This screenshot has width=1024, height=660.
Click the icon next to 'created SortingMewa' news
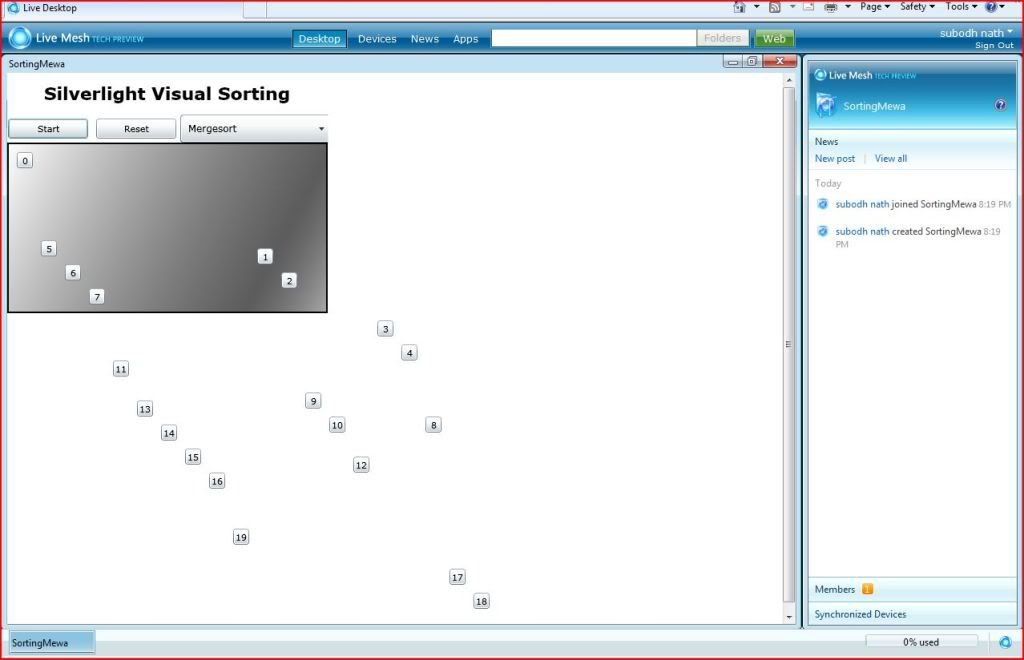[823, 231]
